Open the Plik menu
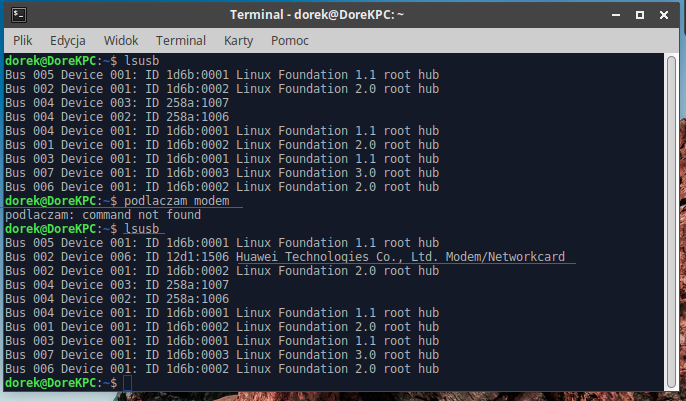This screenshot has height=401, width=686. (x=23, y=41)
